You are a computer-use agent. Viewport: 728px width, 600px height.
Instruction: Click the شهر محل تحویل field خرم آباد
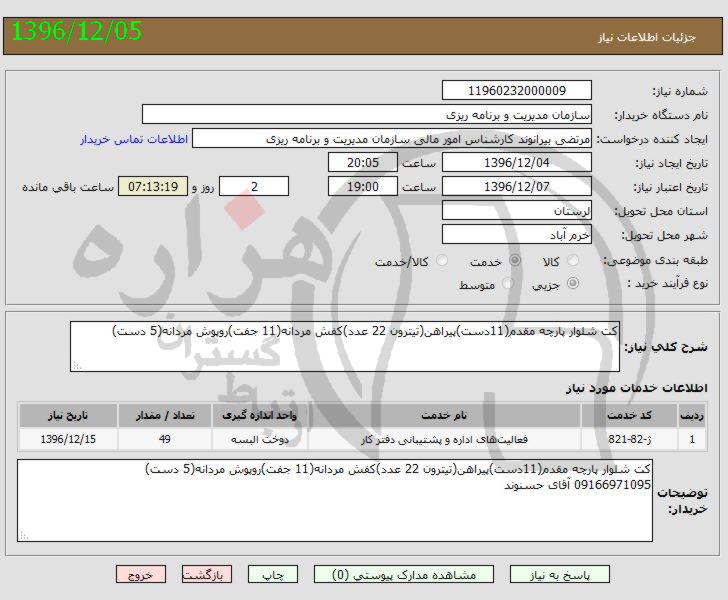(517, 235)
